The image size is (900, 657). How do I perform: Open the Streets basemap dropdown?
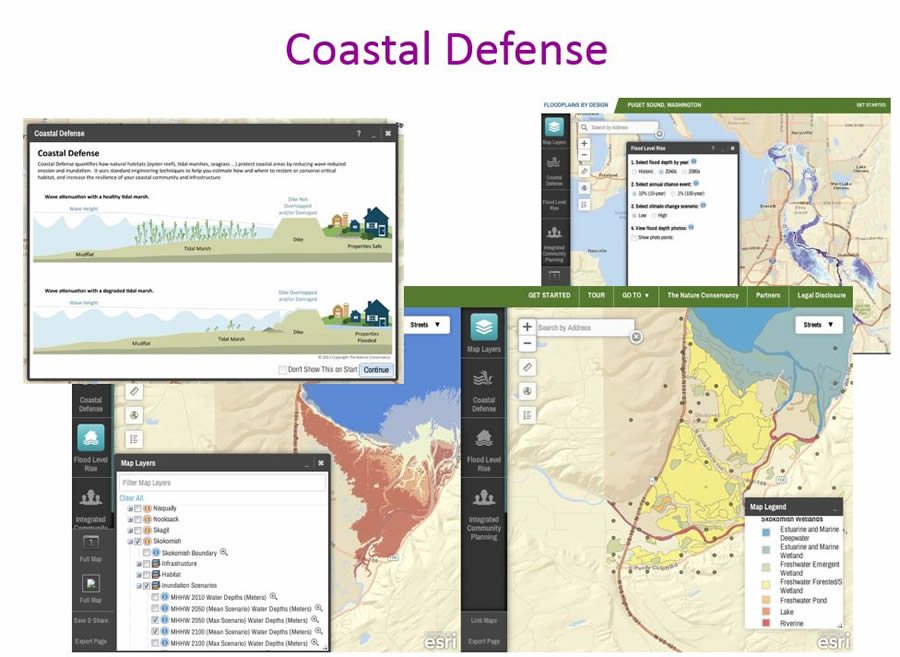[x=817, y=324]
